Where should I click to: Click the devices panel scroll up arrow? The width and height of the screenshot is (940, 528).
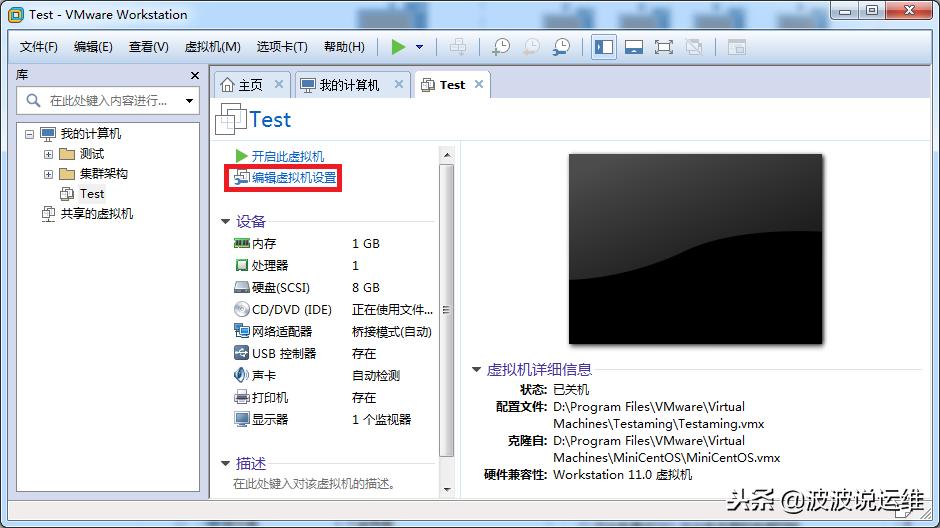click(447, 155)
